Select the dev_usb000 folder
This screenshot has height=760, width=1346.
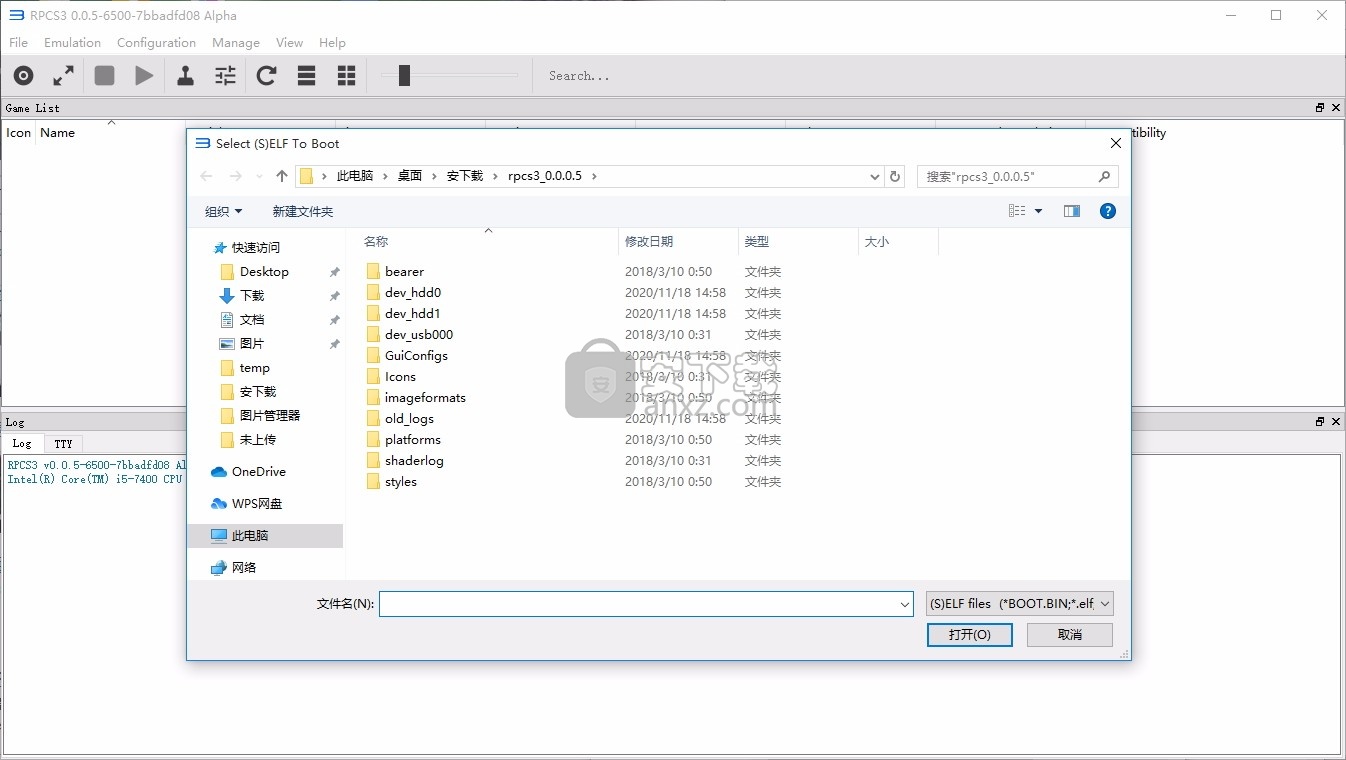419,334
